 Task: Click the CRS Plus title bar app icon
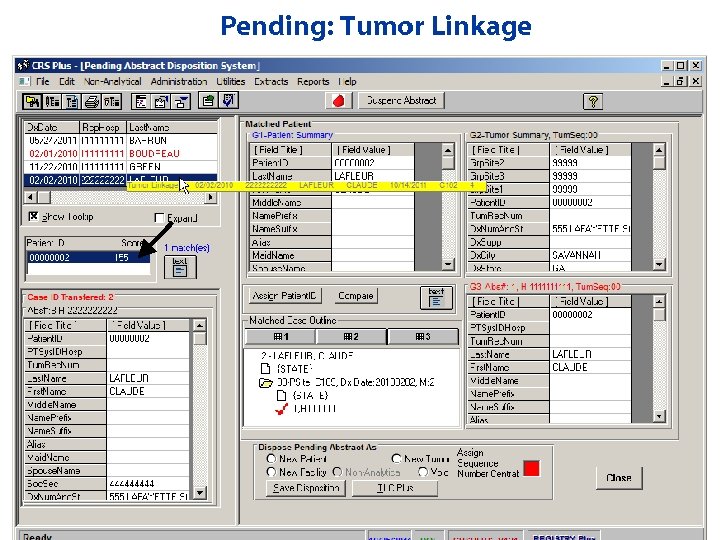(x=23, y=66)
